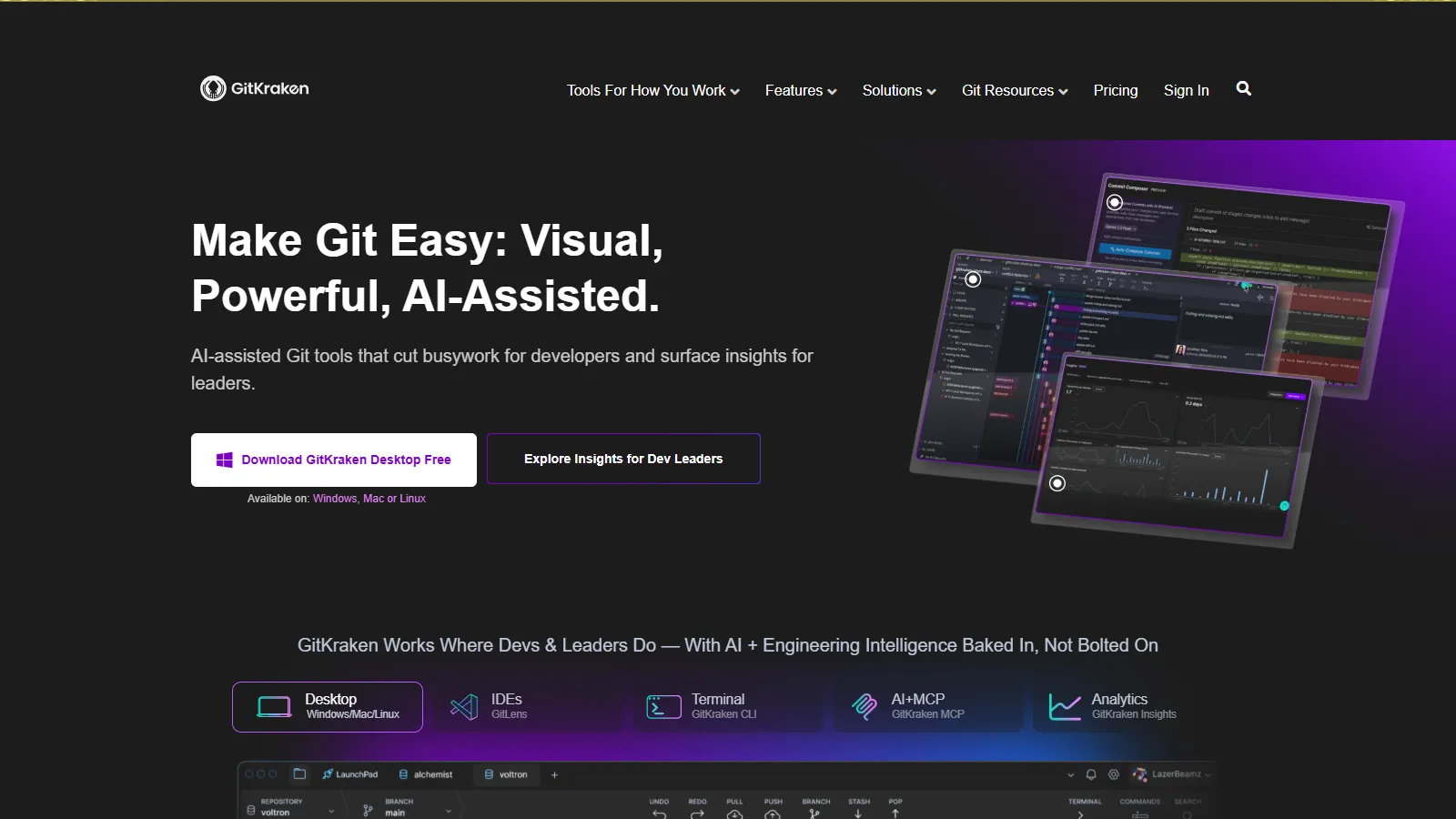Image resolution: width=1456 pixels, height=819 pixels.
Task: Click the GitKraken logo
Action: (253, 88)
